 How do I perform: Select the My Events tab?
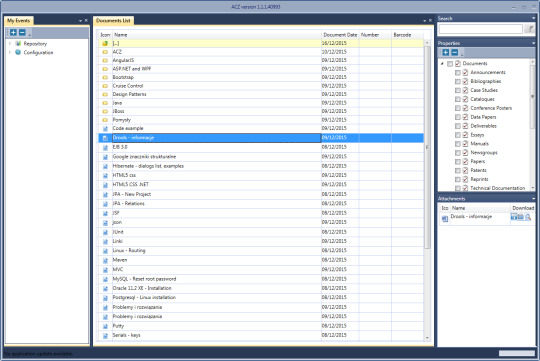point(19,21)
